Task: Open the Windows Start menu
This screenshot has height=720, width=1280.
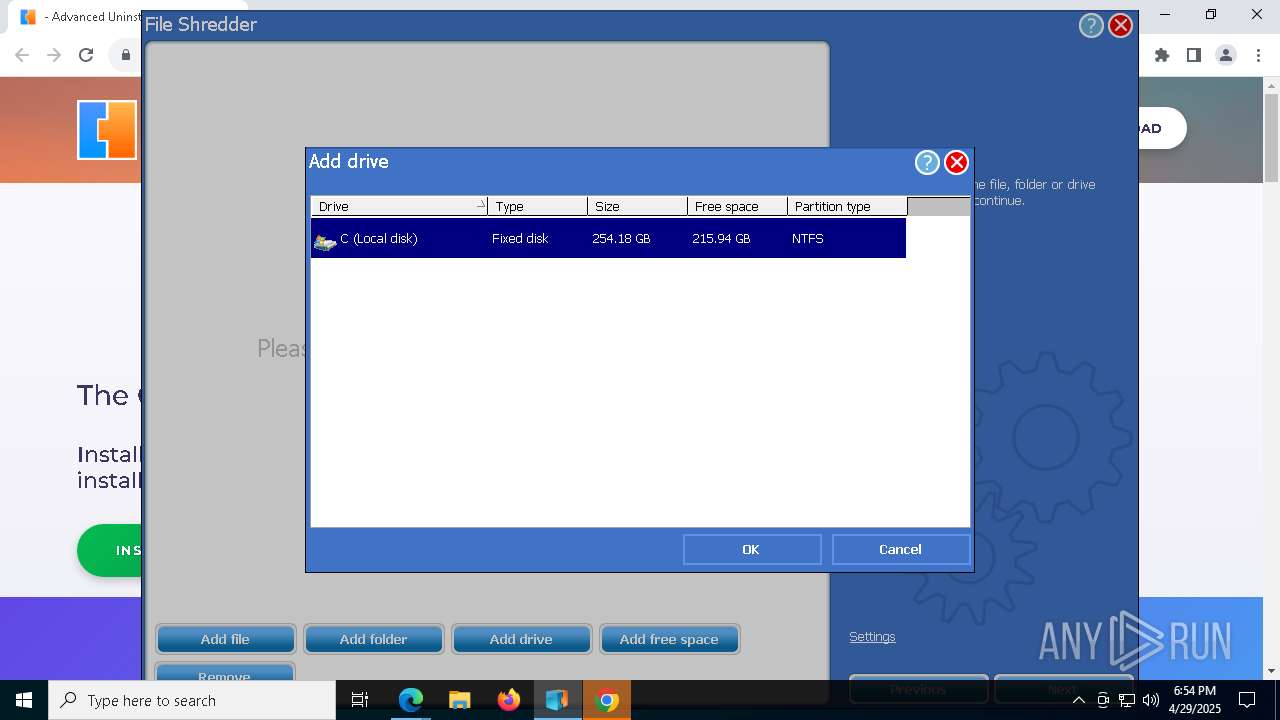Action: 24,700
